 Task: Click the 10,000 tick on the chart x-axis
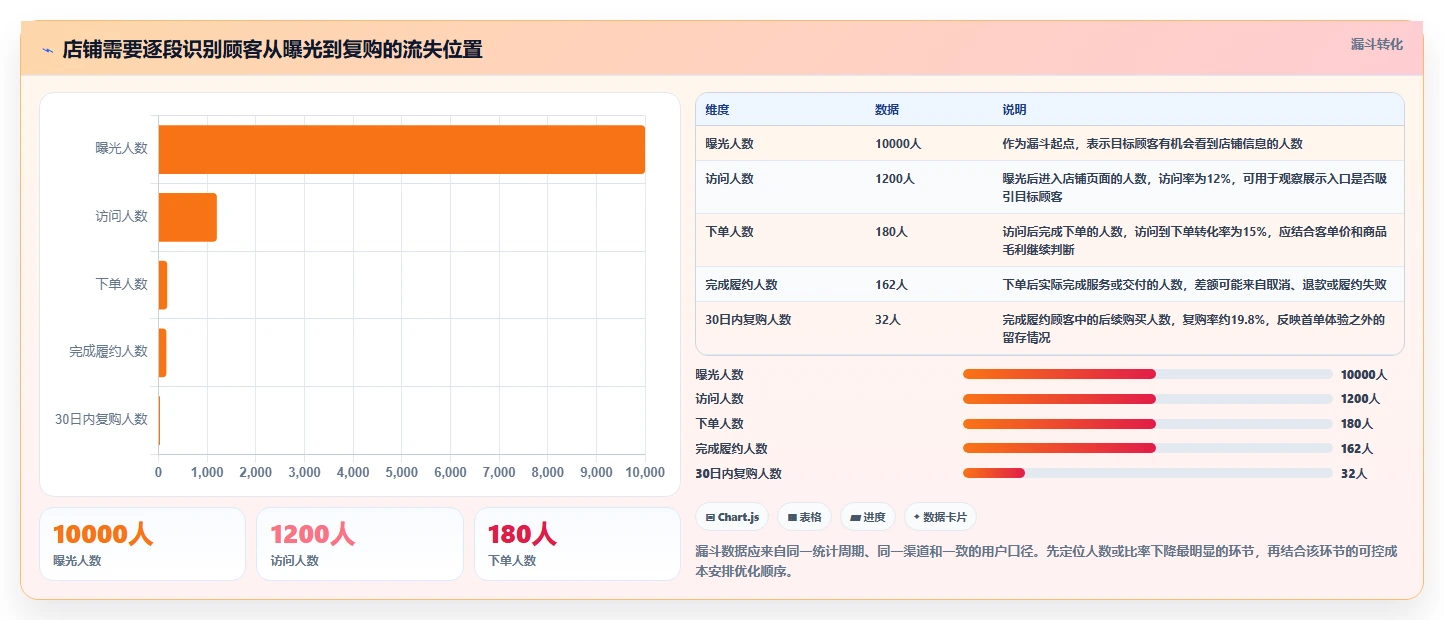coord(645,472)
